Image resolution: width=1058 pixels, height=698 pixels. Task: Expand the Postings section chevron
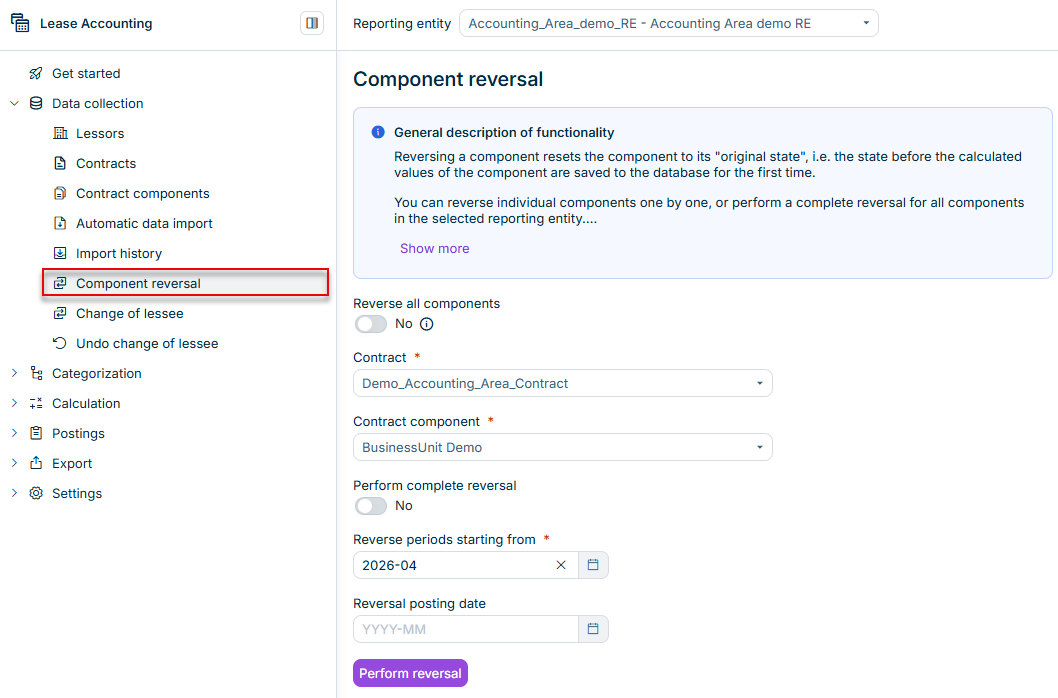point(14,433)
